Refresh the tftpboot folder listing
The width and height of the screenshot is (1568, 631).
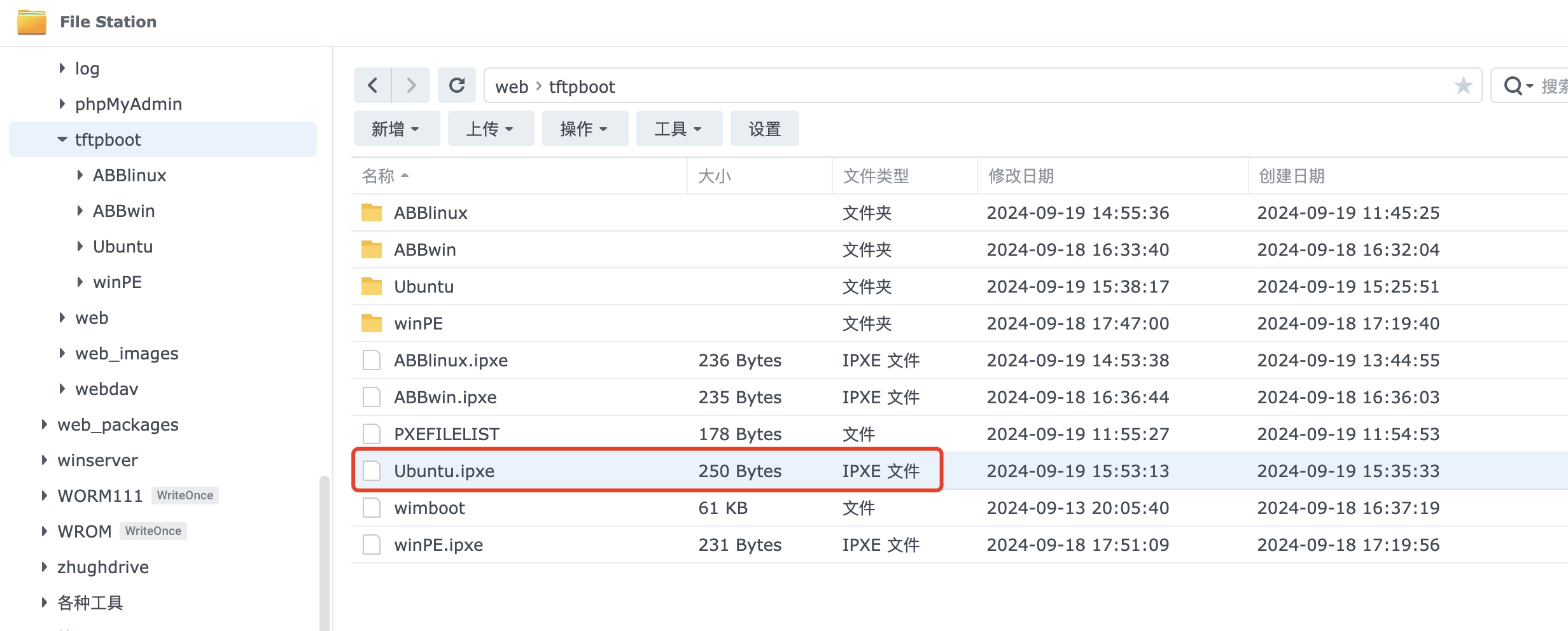click(x=457, y=85)
